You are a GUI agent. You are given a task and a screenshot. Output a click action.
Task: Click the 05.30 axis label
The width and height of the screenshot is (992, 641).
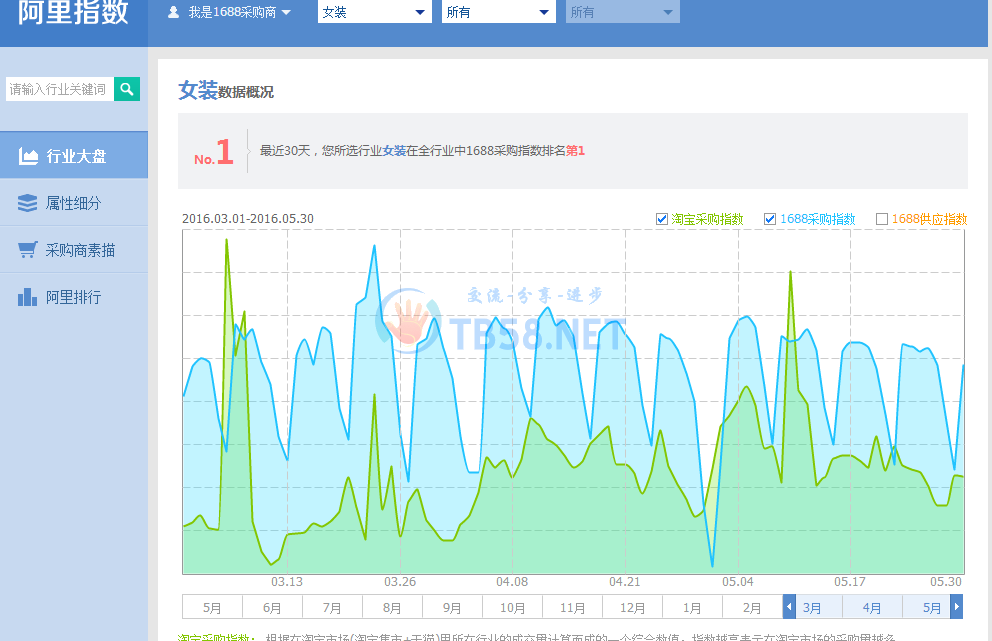[x=946, y=582]
